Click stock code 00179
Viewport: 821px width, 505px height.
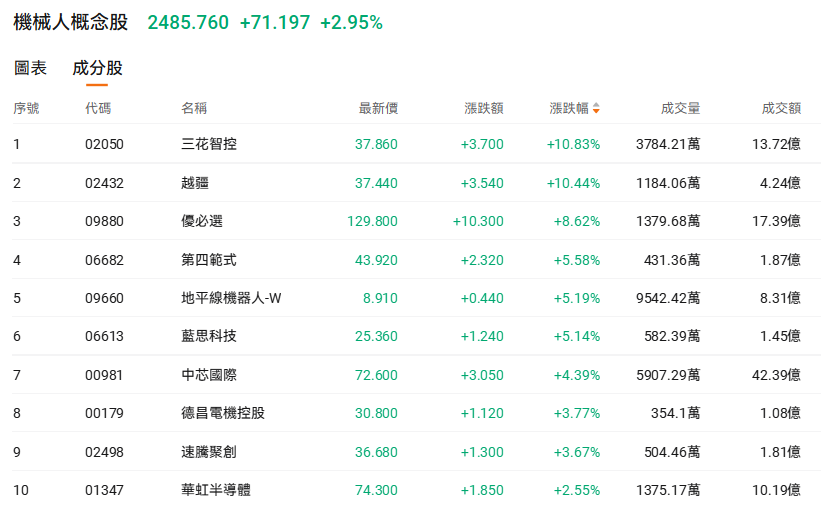tap(104, 413)
